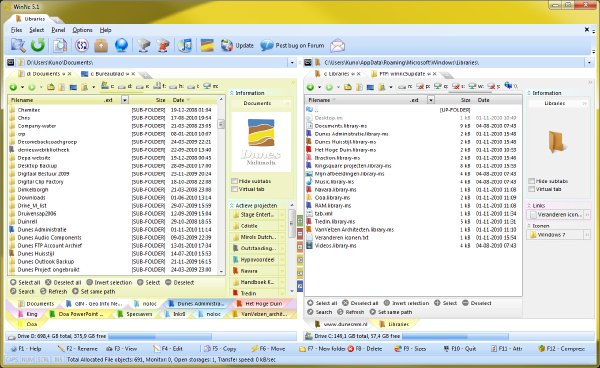The image size is (600, 368).
Task: Open history dropdown next to left back arrow
Action: pos(22,88)
